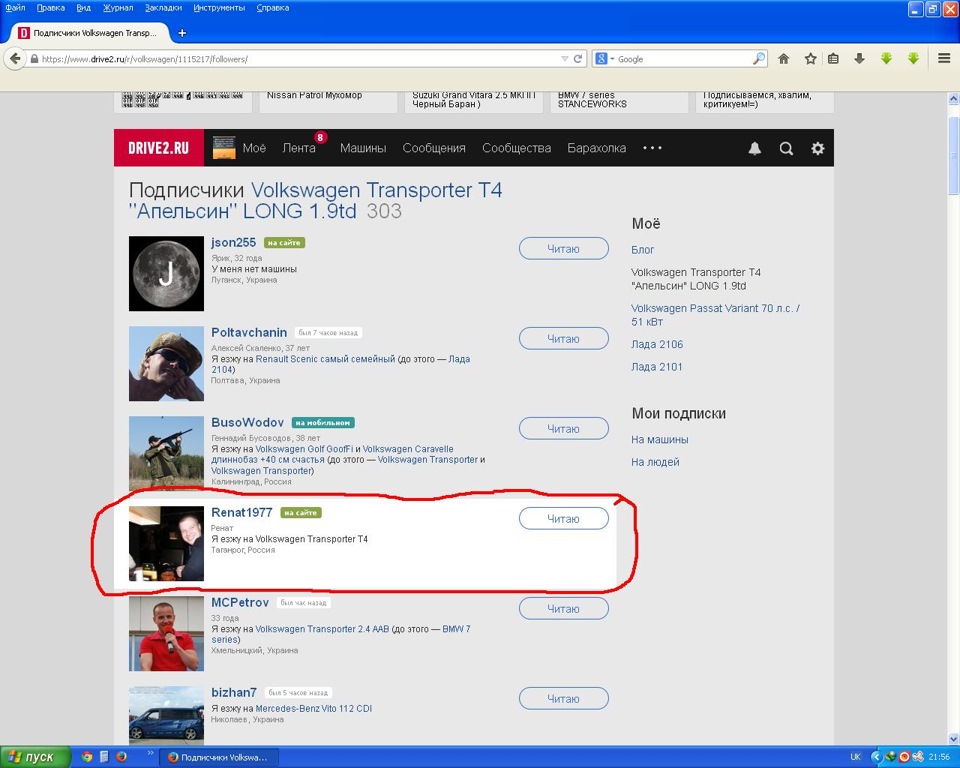This screenshot has width=960, height=768.
Task: Open a new browser tab
Action: click(182, 33)
